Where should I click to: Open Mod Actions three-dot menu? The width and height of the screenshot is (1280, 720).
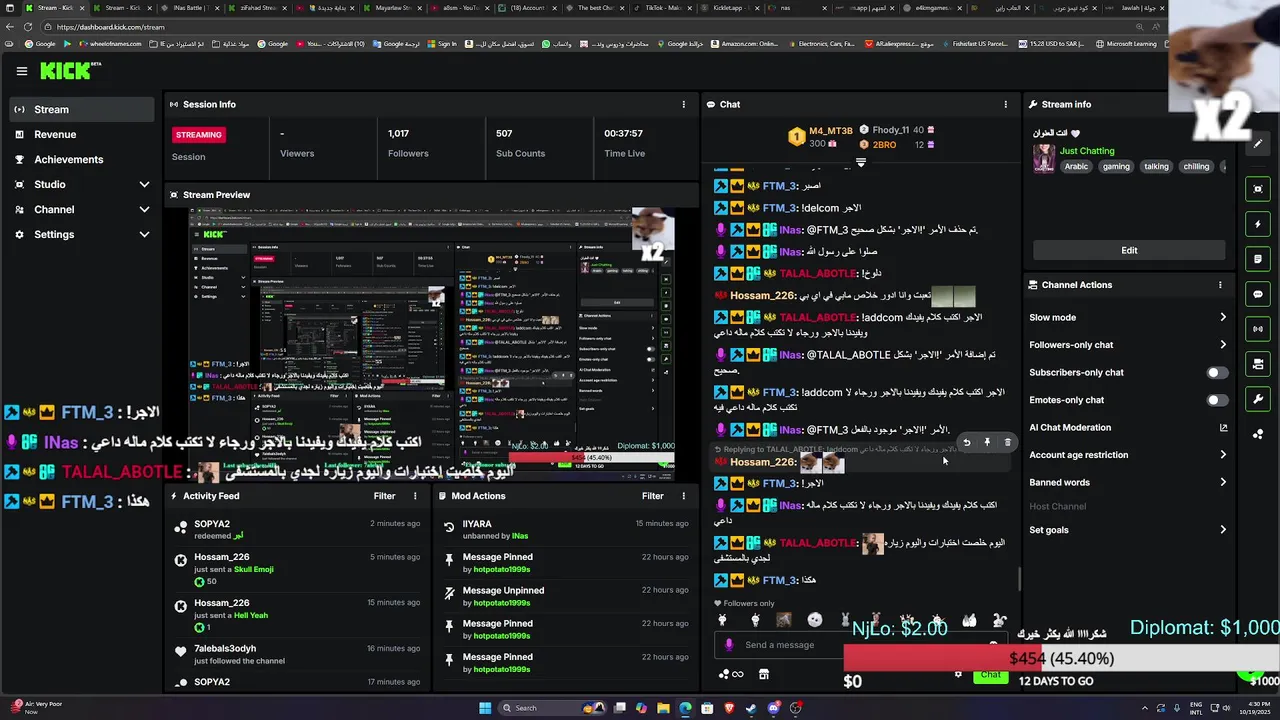(x=684, y=496)
